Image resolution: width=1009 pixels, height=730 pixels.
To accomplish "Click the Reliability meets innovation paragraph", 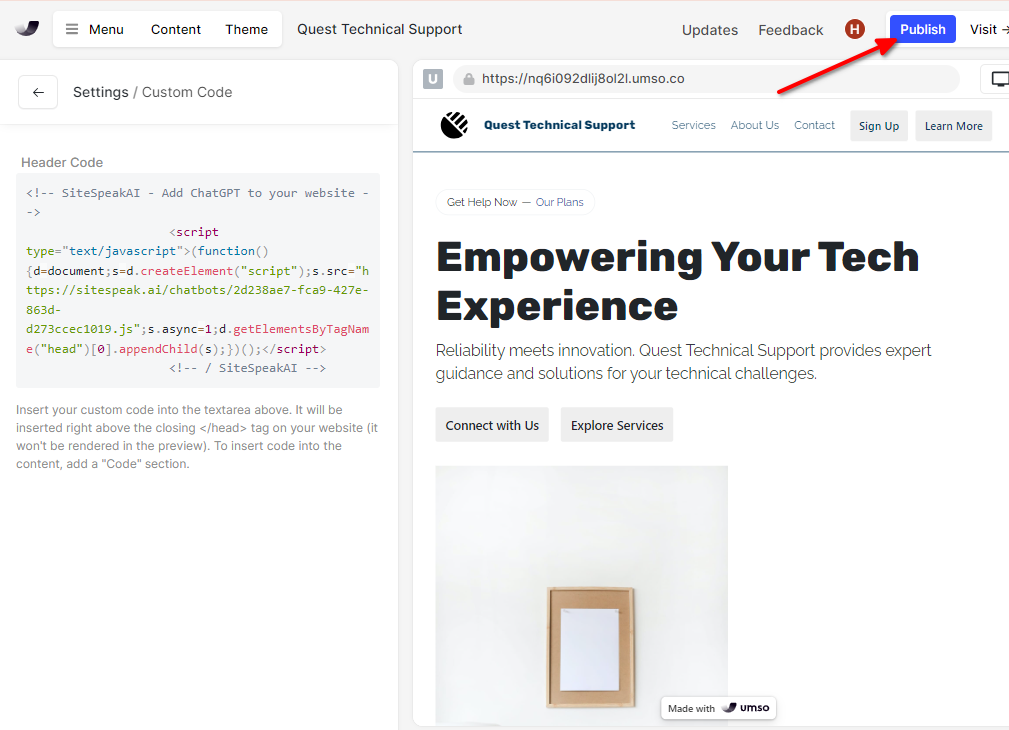I will click(x=683, y=362).
